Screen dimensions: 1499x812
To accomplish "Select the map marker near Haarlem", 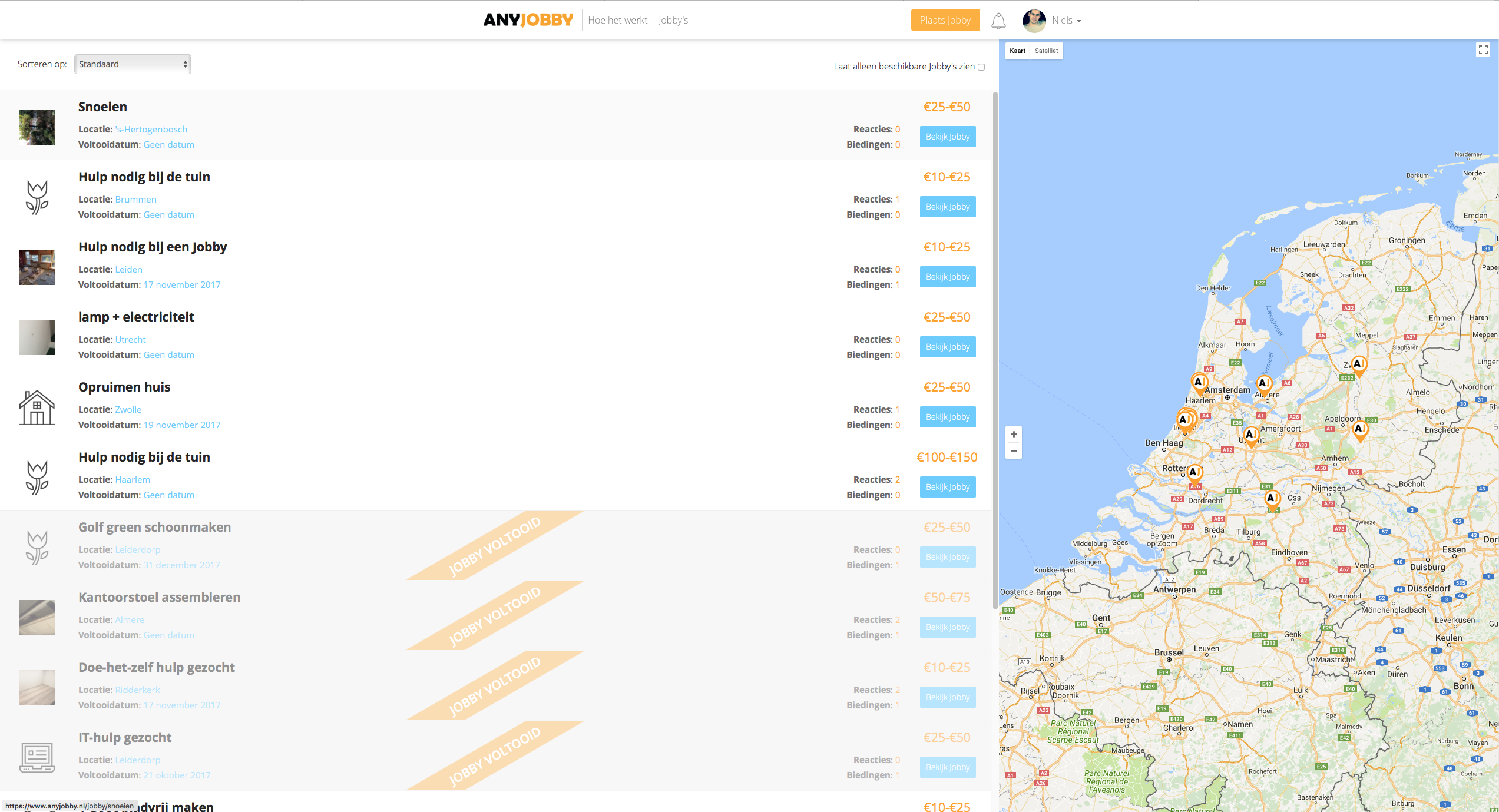I will coord(1199,383).
